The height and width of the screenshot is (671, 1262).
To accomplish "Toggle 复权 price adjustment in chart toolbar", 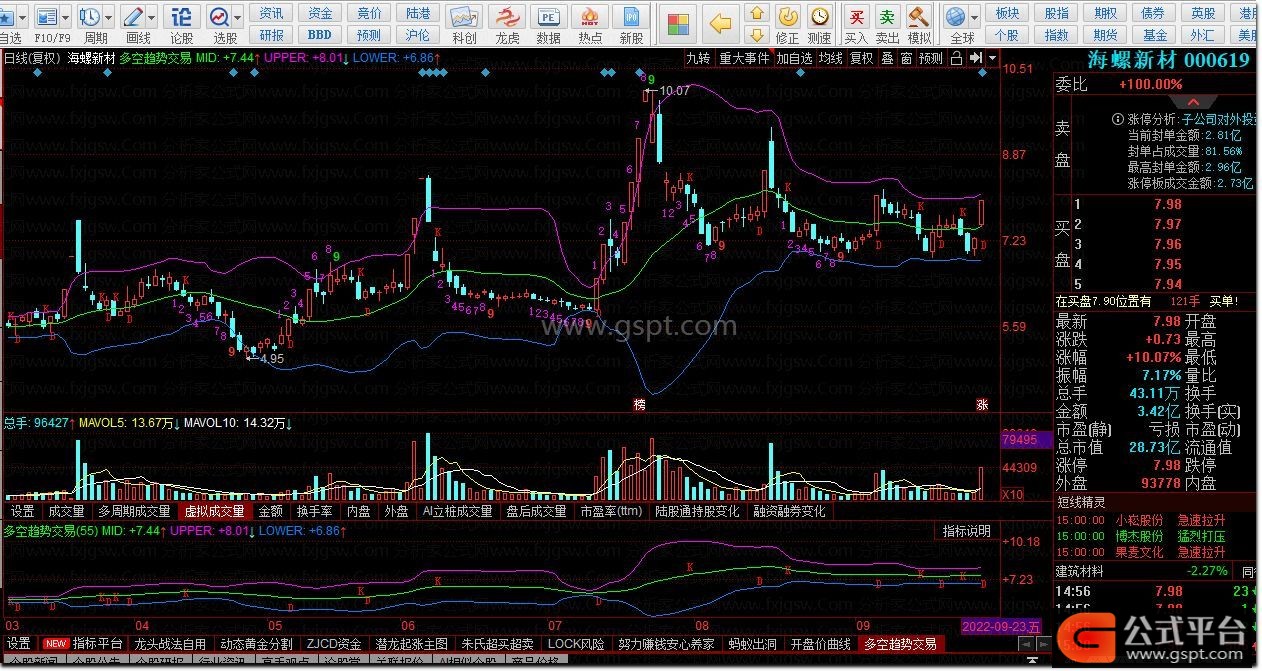I will click(861, 58).
